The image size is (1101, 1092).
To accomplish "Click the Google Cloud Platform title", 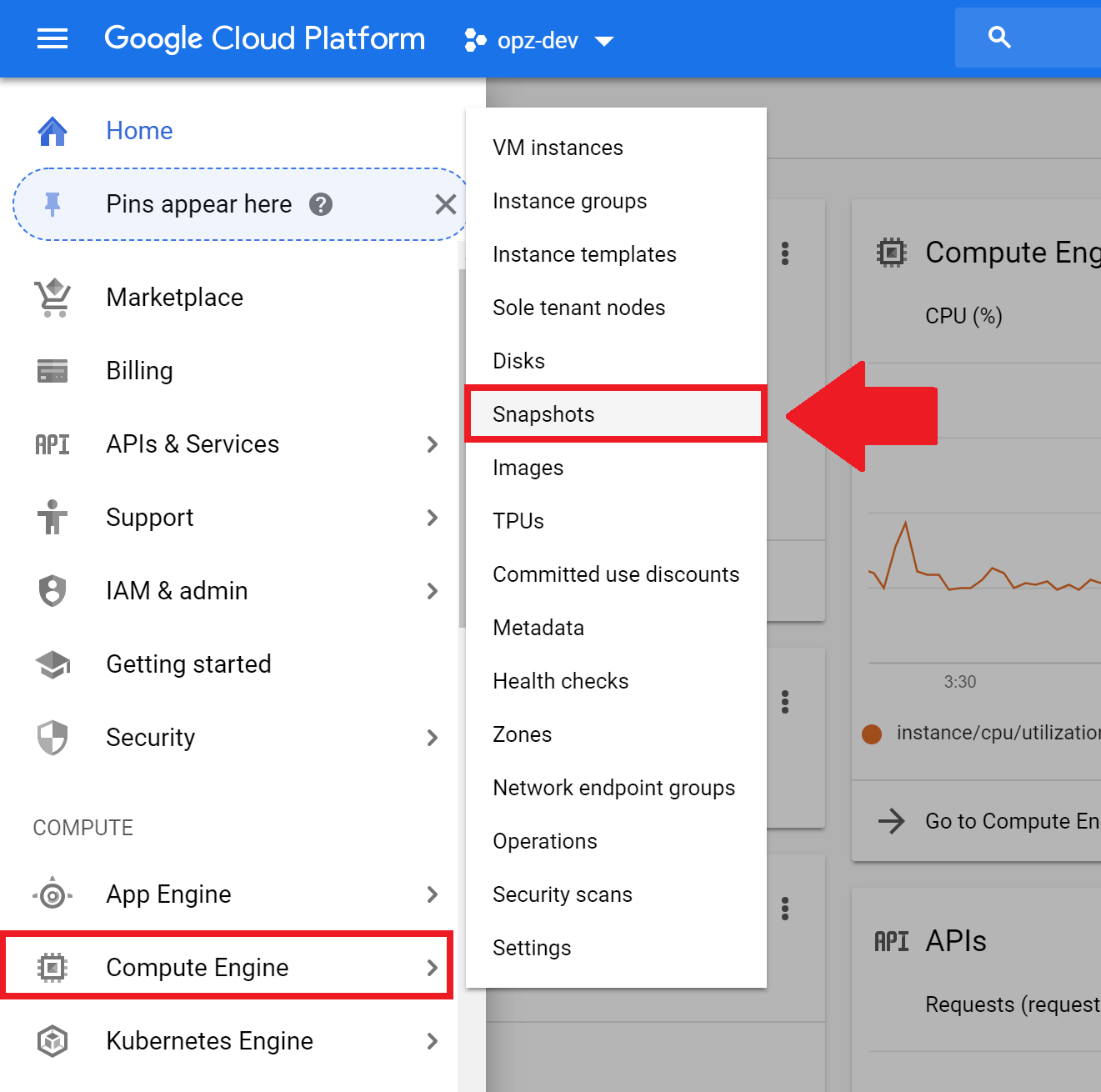I will 264,39.
